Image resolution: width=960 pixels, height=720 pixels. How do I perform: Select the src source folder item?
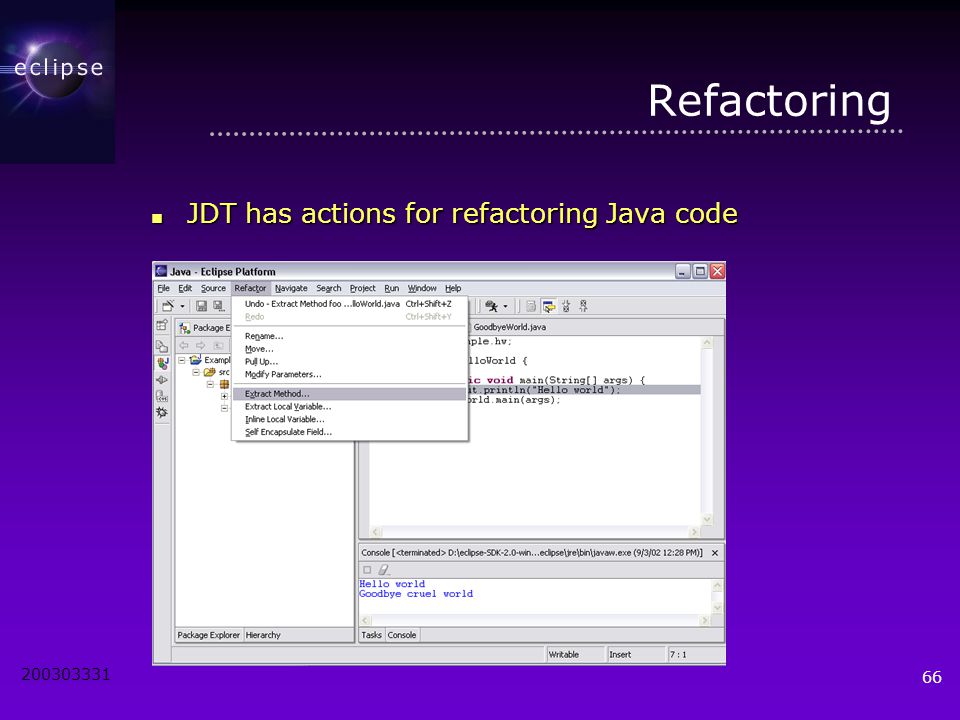217,372
